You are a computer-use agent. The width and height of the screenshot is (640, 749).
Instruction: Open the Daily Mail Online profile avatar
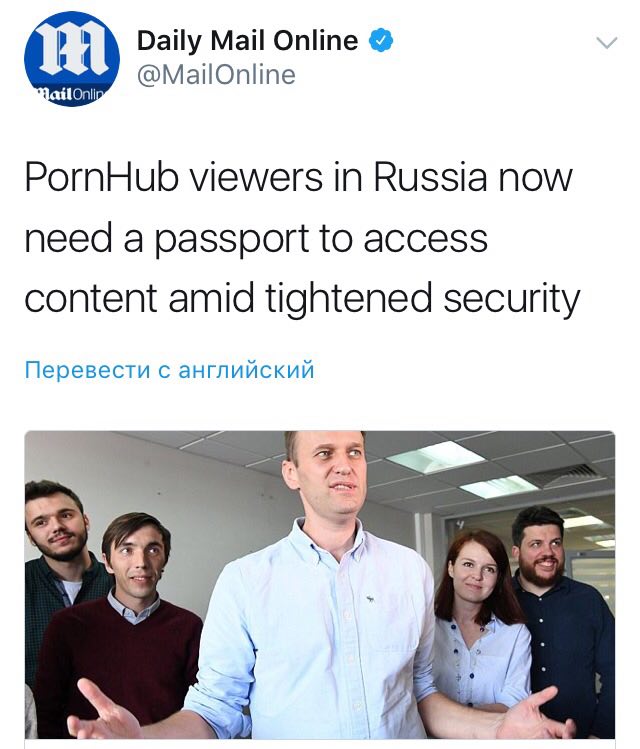72,59
